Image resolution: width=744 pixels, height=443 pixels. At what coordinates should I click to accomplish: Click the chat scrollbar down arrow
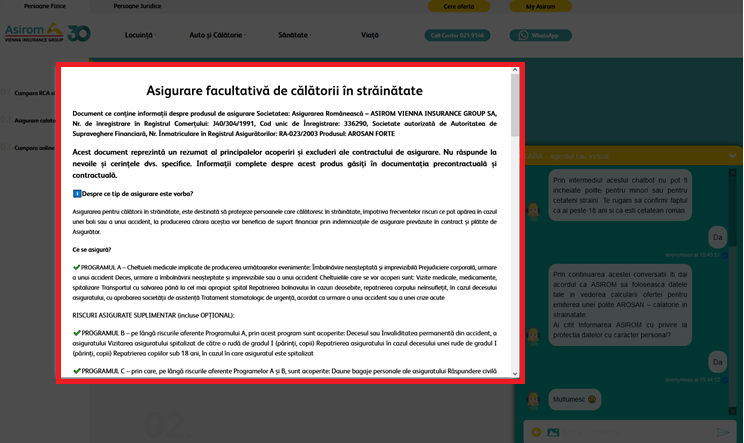(732, 411)
